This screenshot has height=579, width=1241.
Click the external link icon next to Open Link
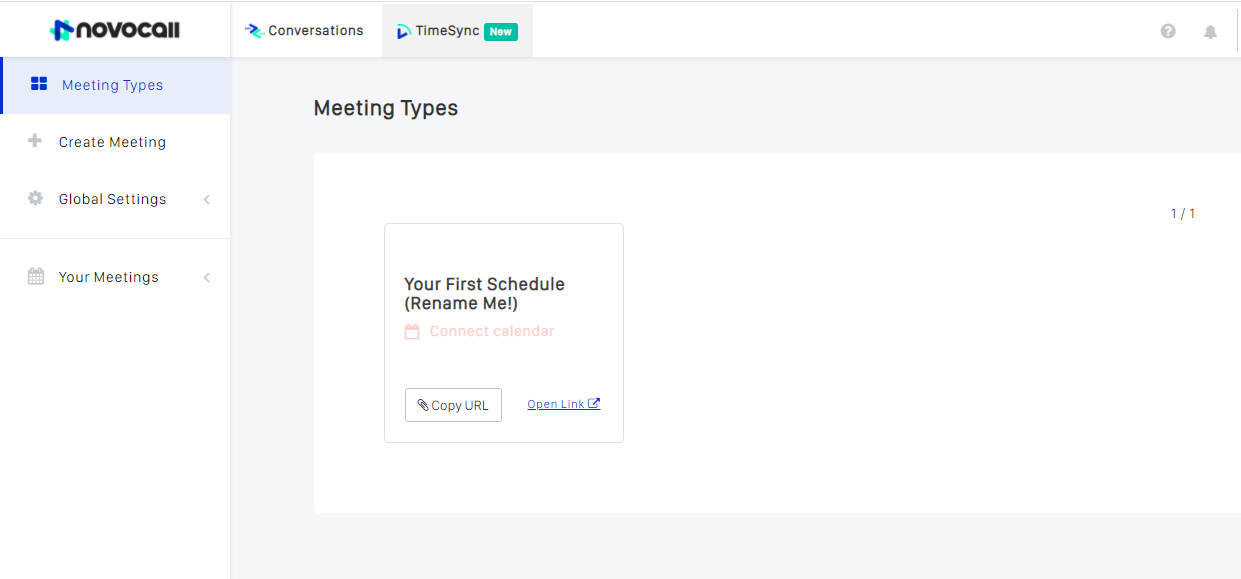(x=594, y=404)
